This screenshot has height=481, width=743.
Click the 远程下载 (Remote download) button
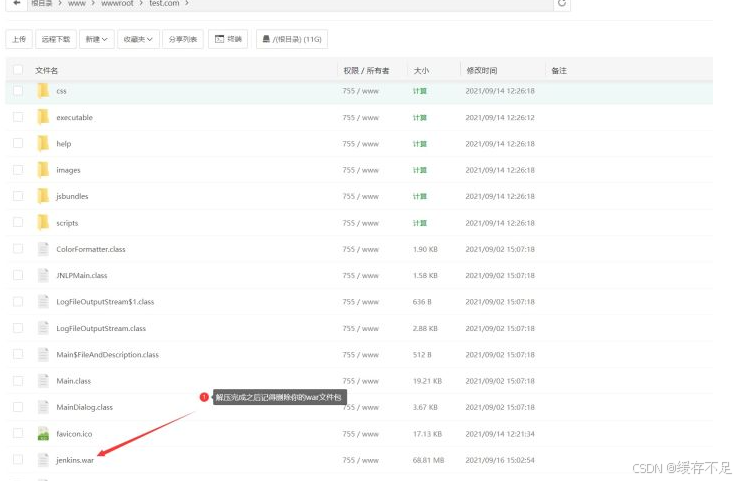[56, 39]
